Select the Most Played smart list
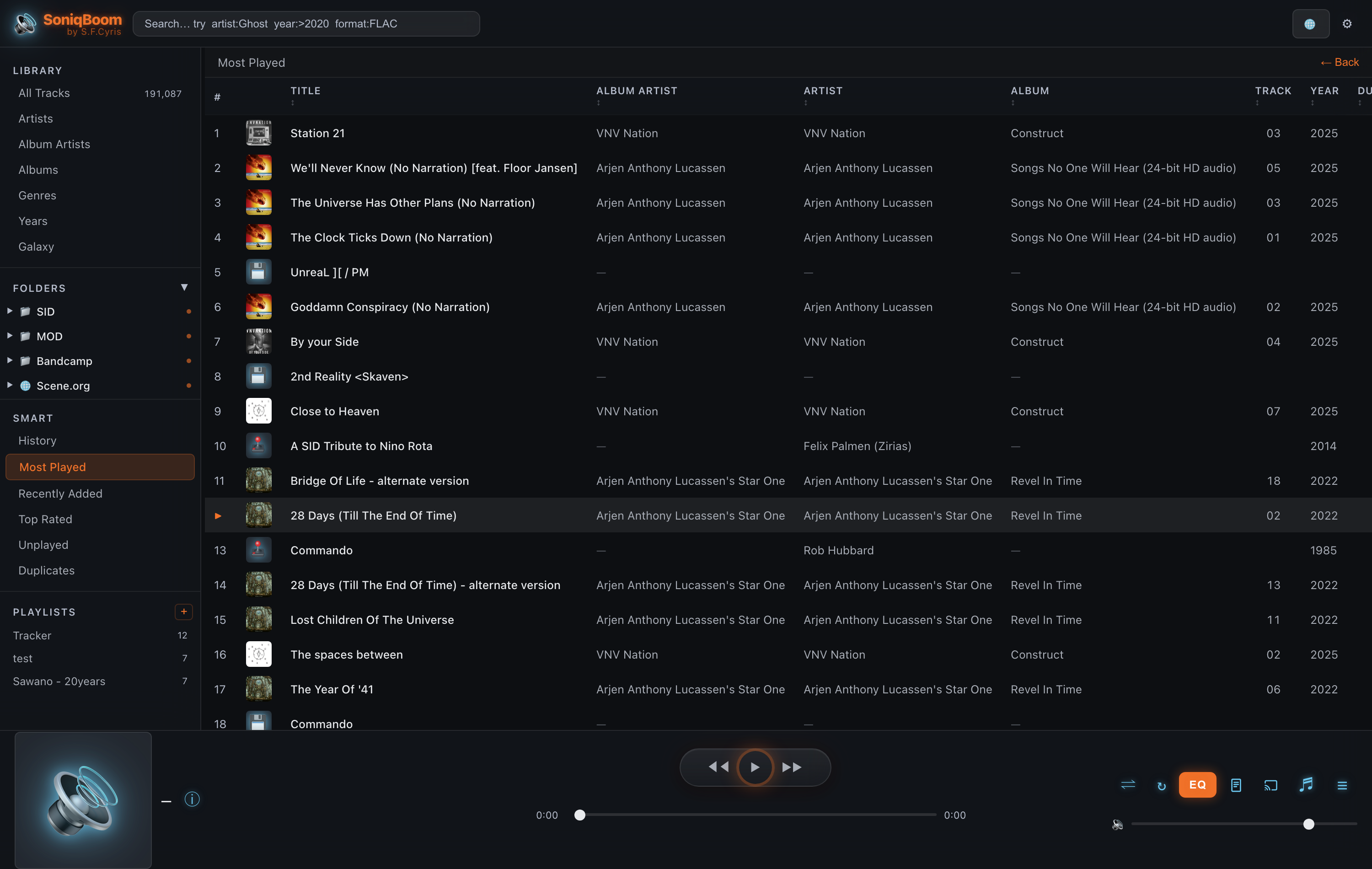This screenshot has width=1372, height=869. [x=100, y=467]
